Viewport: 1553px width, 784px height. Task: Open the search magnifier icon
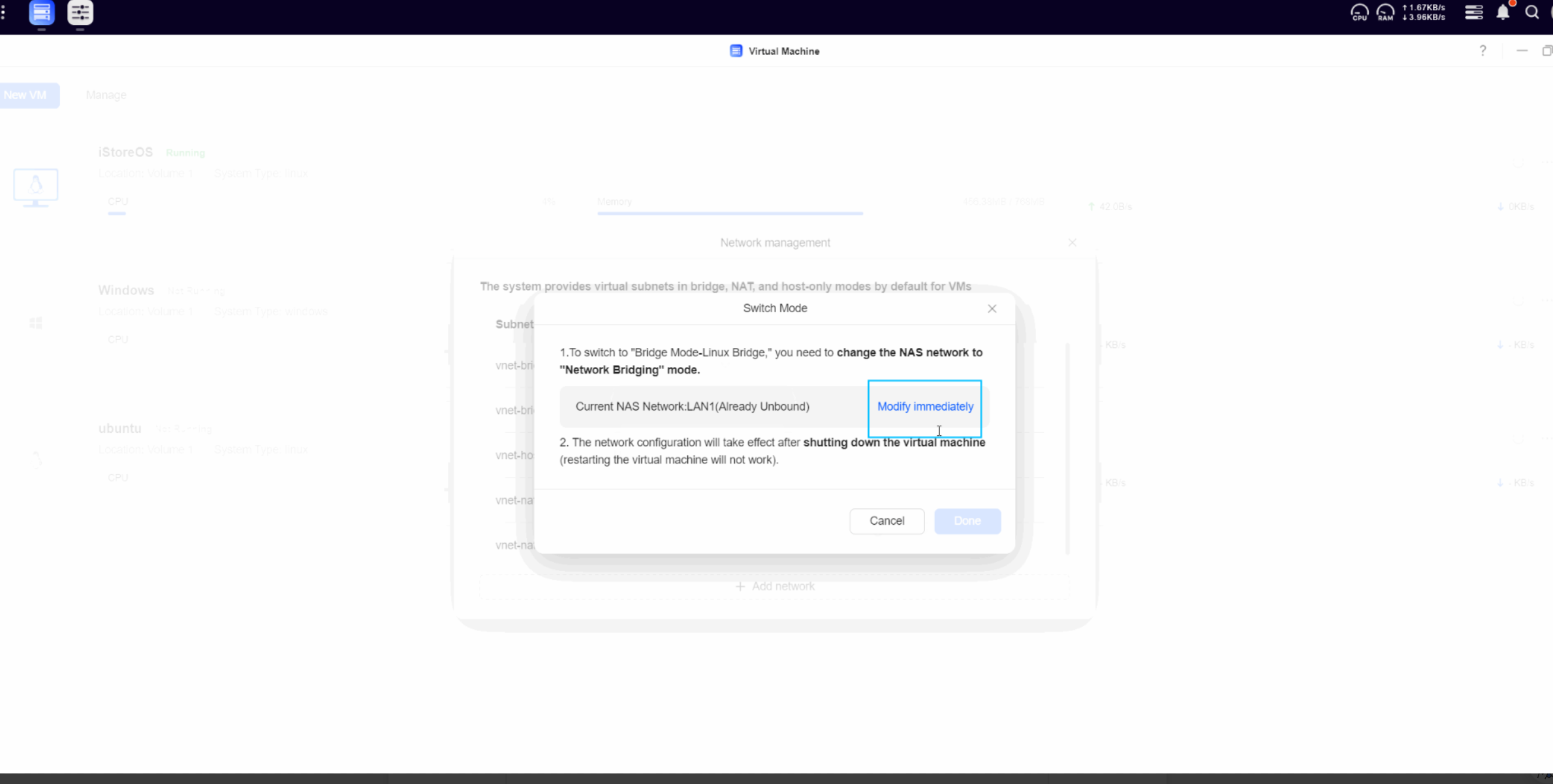(1531, 12)
